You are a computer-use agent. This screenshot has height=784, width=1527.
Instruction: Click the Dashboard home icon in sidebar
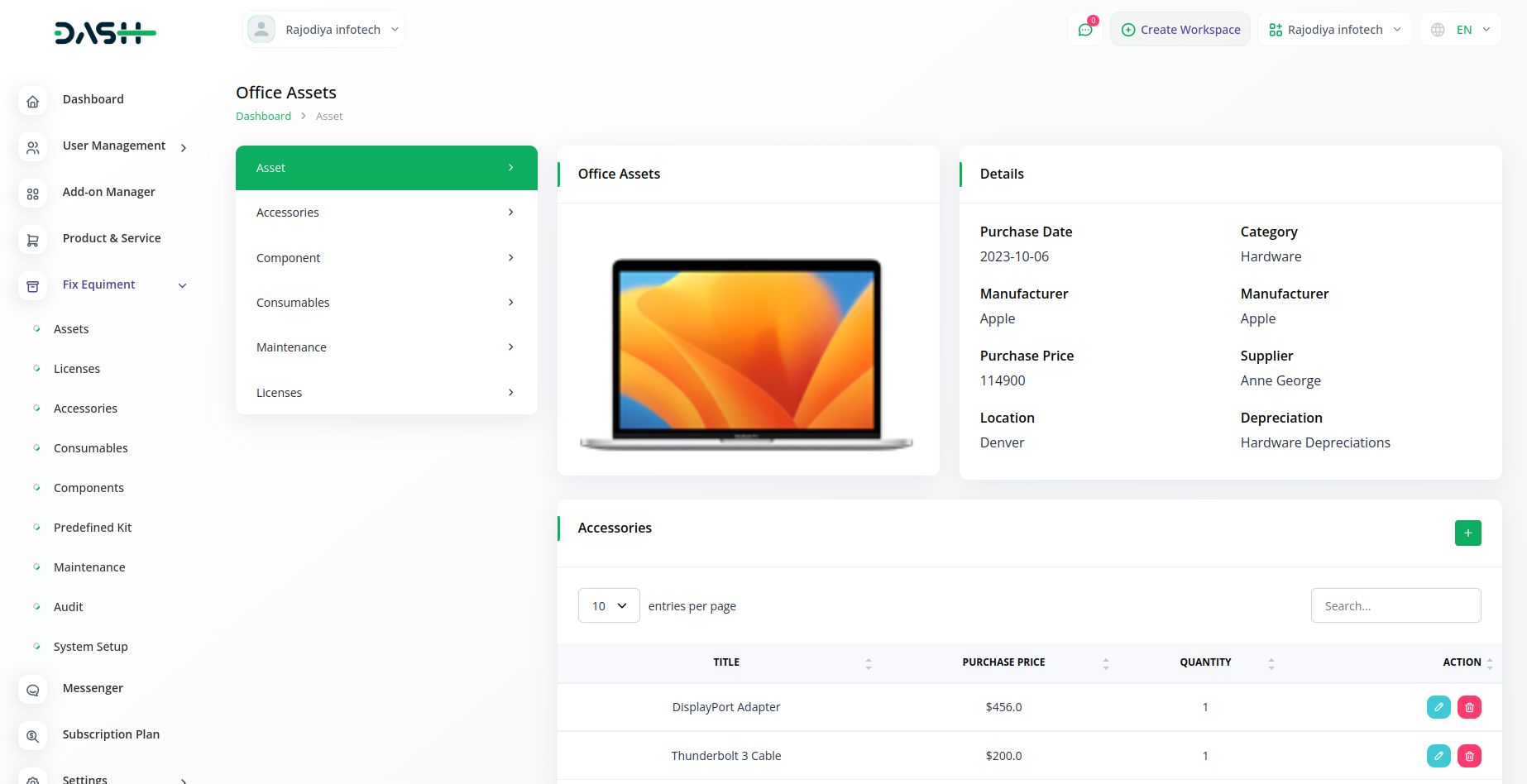click(33, 101)
